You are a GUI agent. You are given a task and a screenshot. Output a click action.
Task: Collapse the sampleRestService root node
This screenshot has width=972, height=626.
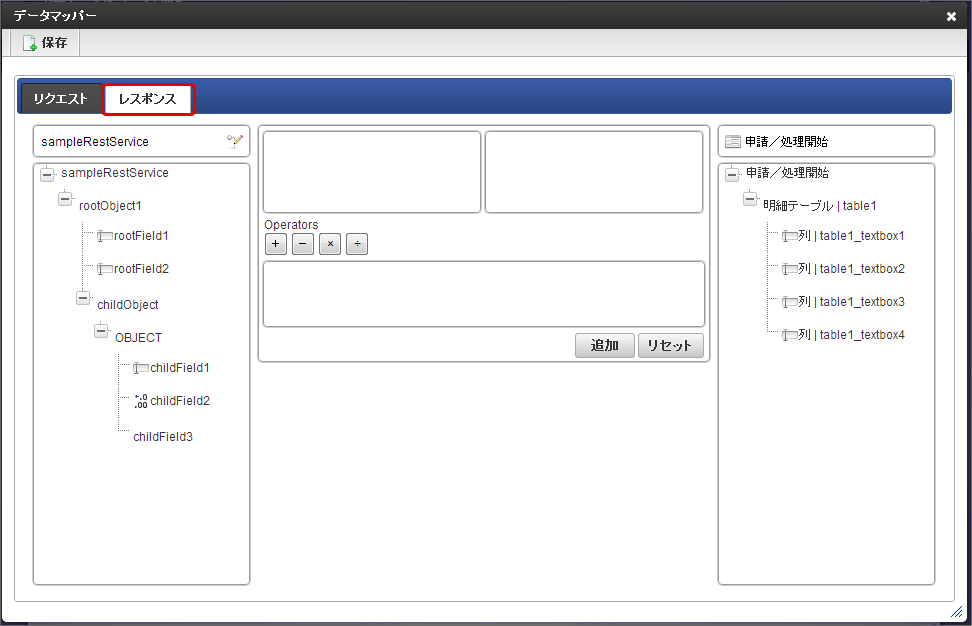coord(47,174)
